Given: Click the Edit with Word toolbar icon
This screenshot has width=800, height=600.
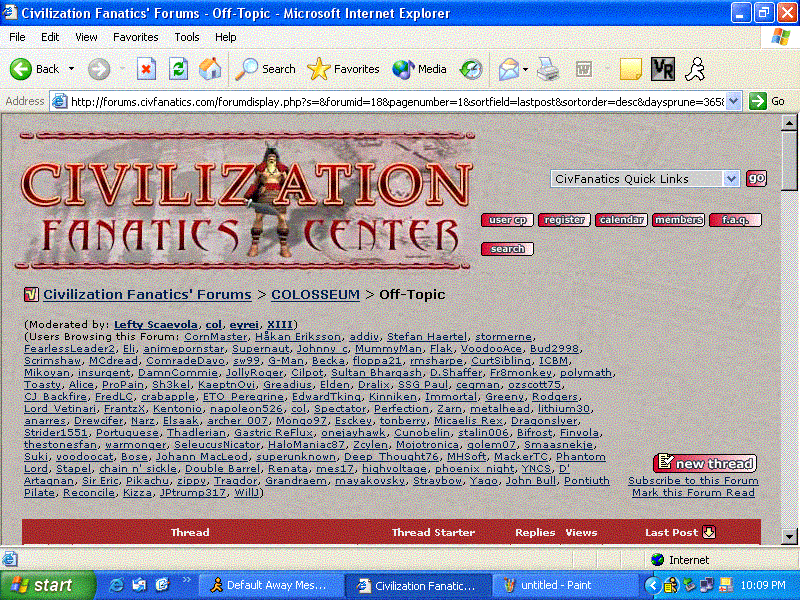Looking at the screenshot, I should (584, 69).
